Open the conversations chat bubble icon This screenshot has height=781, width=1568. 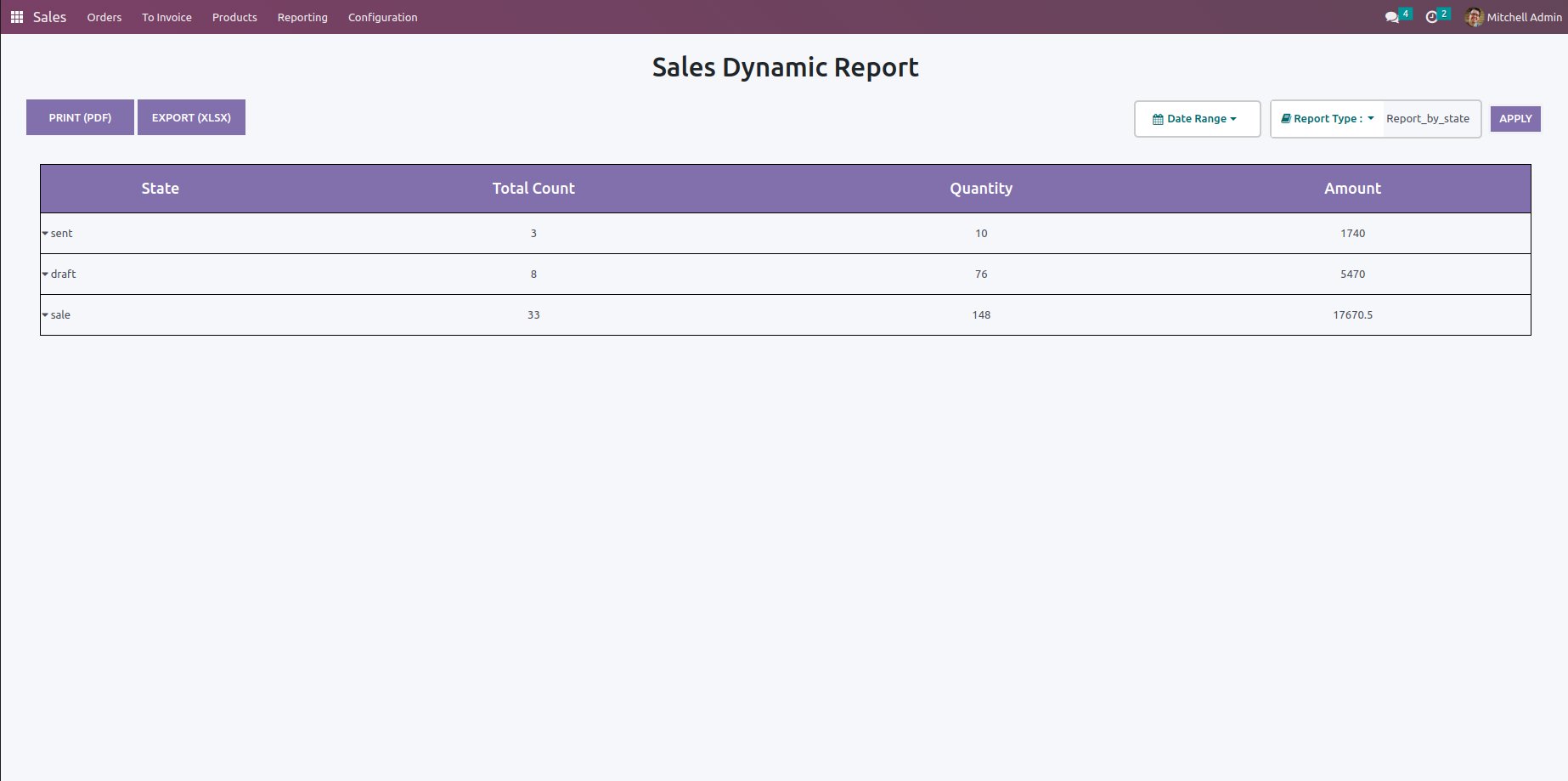(1391, 17)
